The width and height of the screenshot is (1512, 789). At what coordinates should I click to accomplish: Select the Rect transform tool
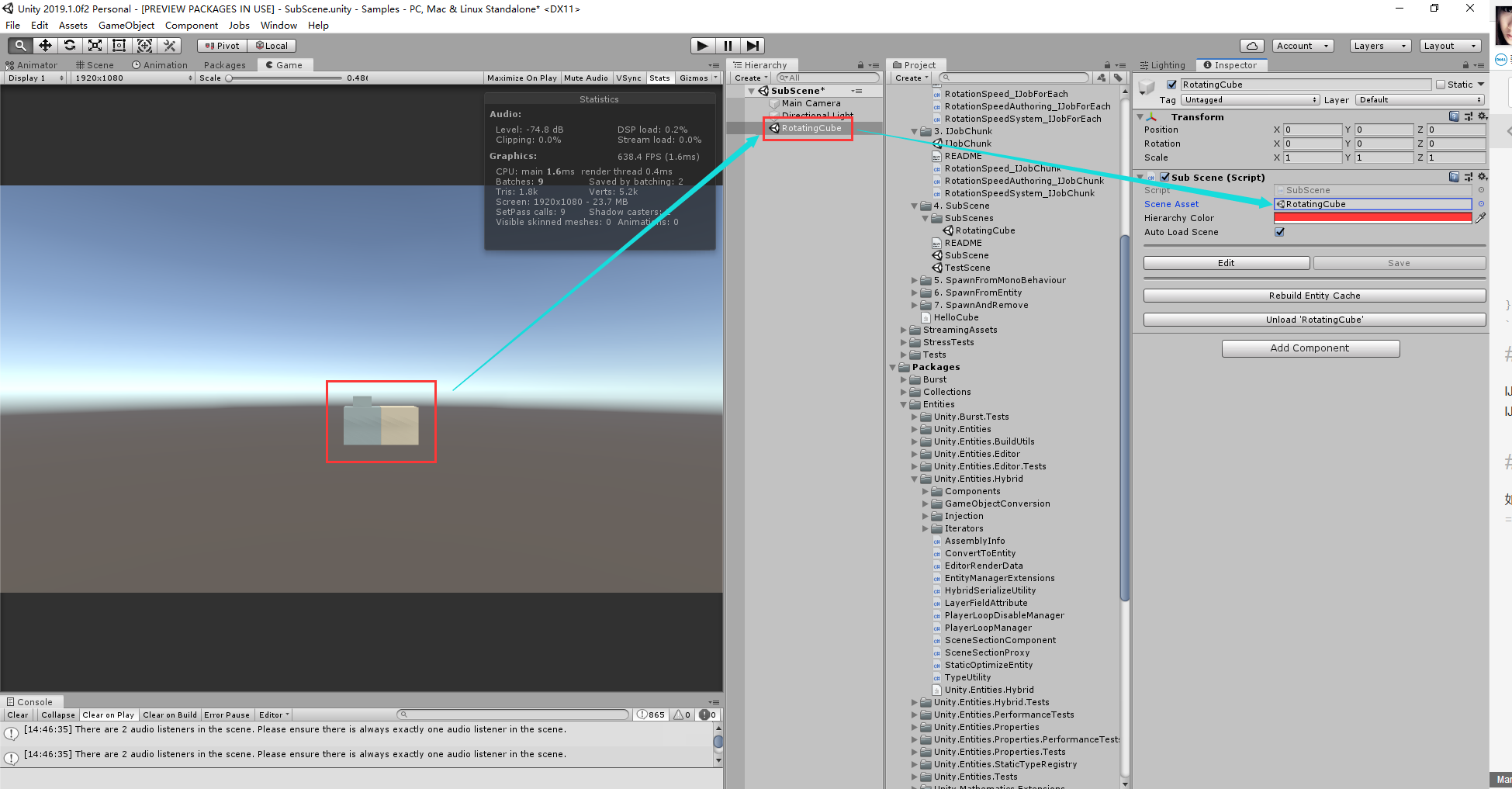pyautogui.click(x=119, y=46)
